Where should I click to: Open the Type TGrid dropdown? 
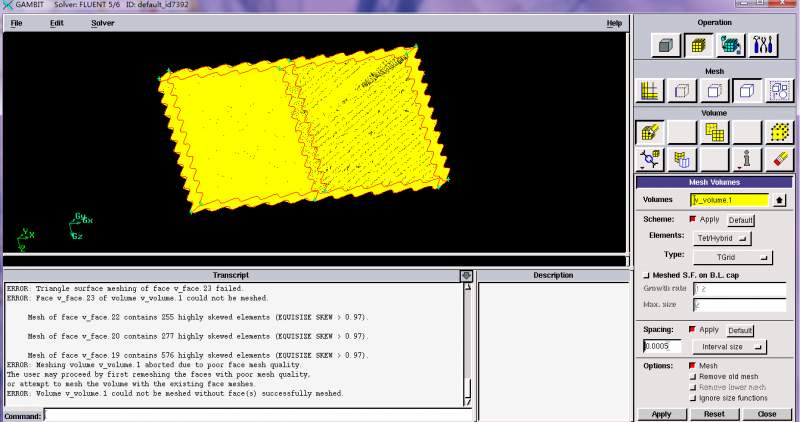pyautogui.click(x=733, y=258)
